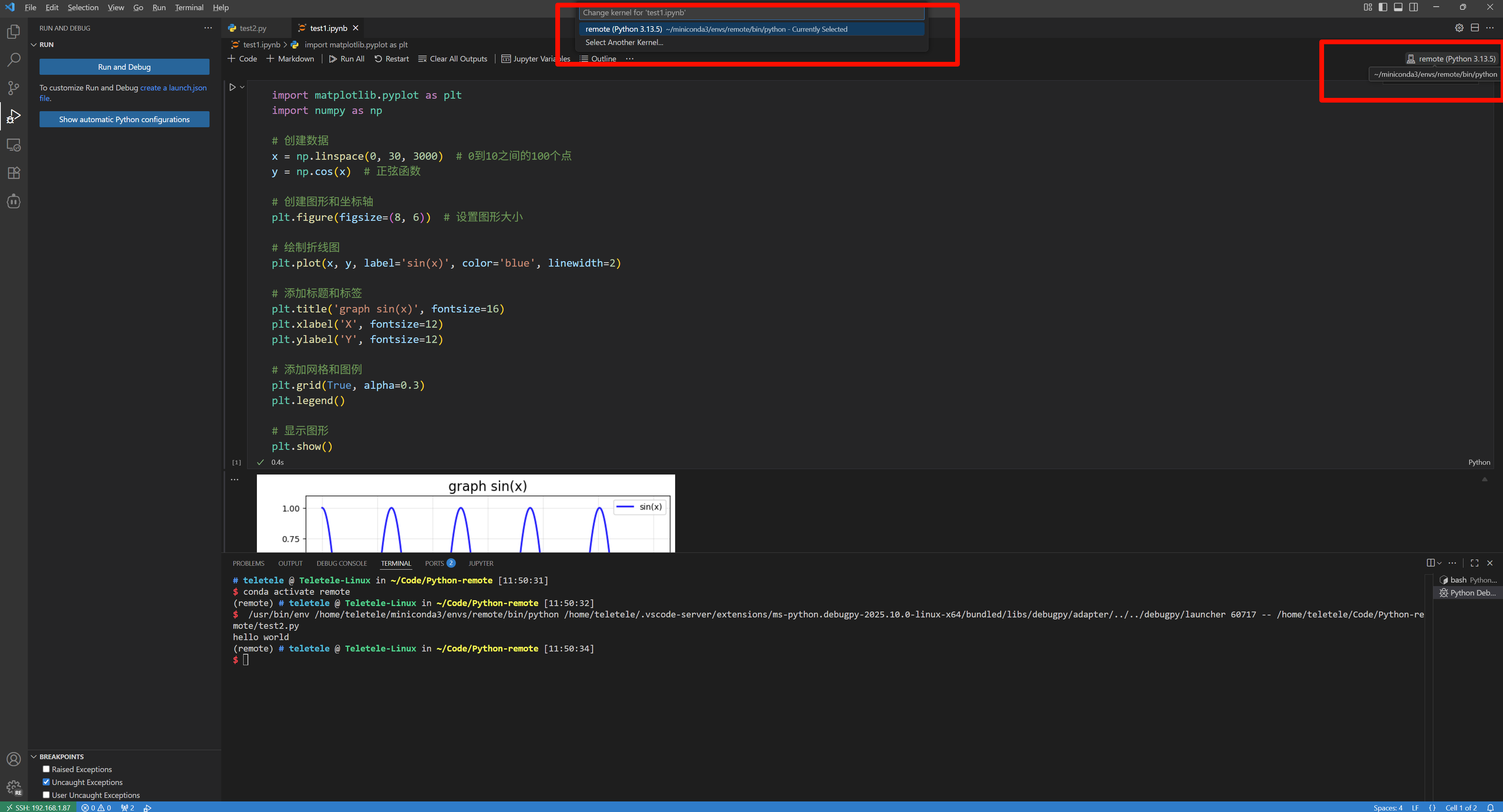This screenshot has width=1503, height=812.
Task: Run the notebook cell with play icon
Action: tap(232, 87)
